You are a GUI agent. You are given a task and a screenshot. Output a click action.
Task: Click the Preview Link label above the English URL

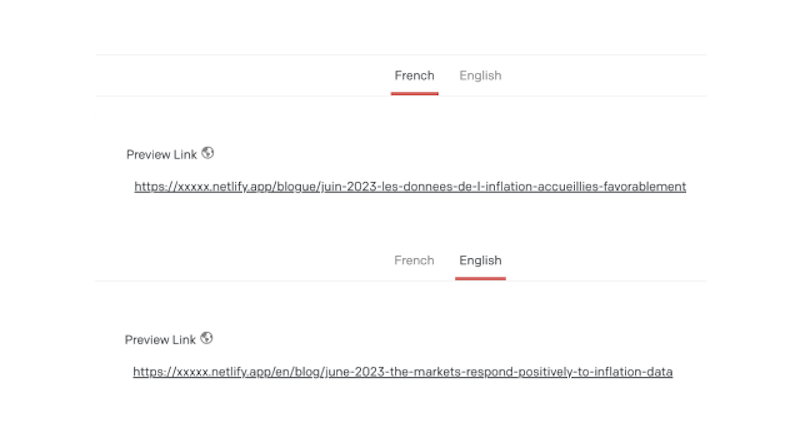pos(160,340)
